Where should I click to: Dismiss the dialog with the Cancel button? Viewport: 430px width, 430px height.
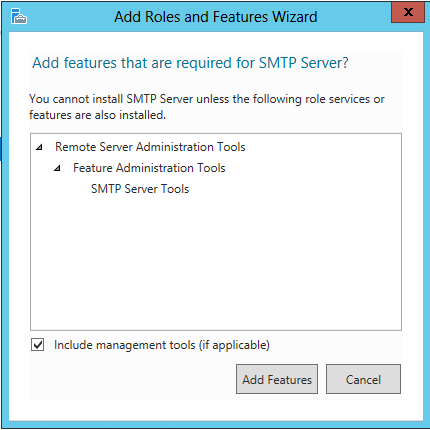point(363,379)
